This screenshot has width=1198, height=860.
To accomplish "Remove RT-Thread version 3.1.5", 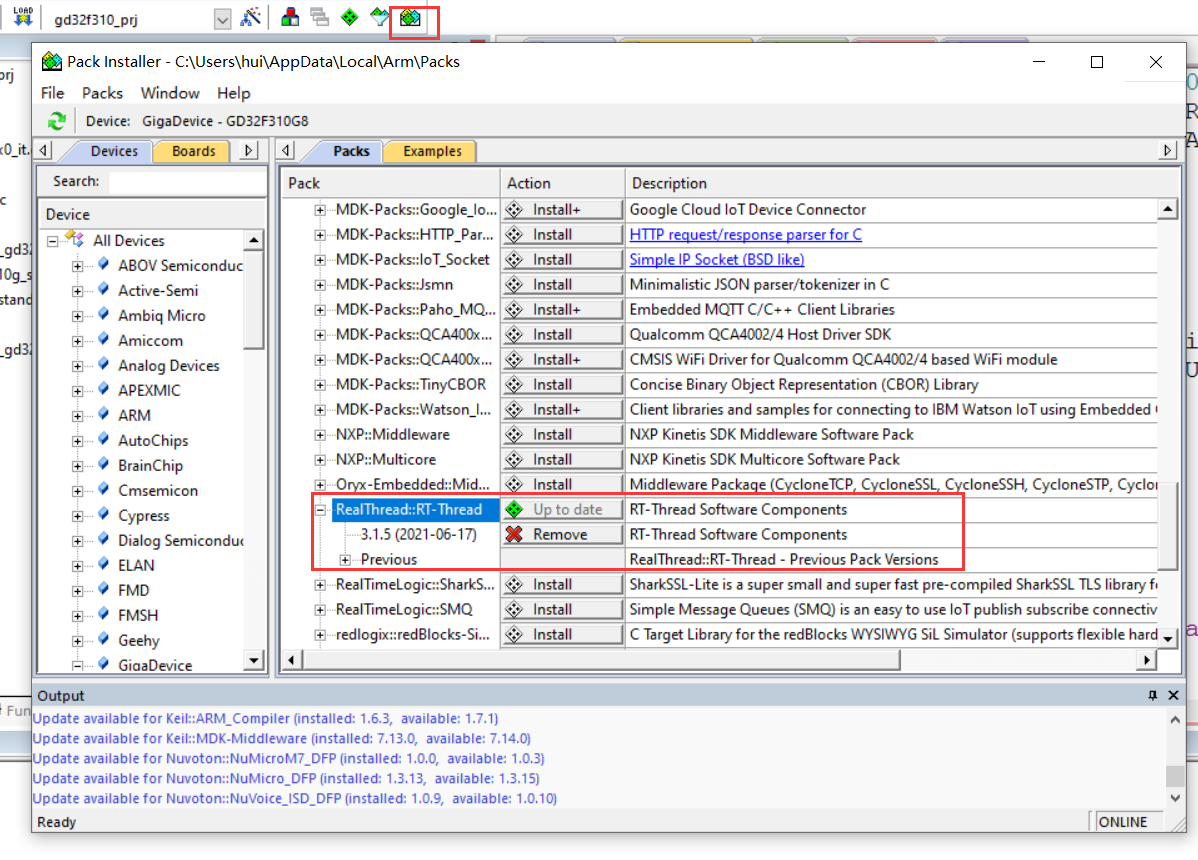I will point(561,534).
